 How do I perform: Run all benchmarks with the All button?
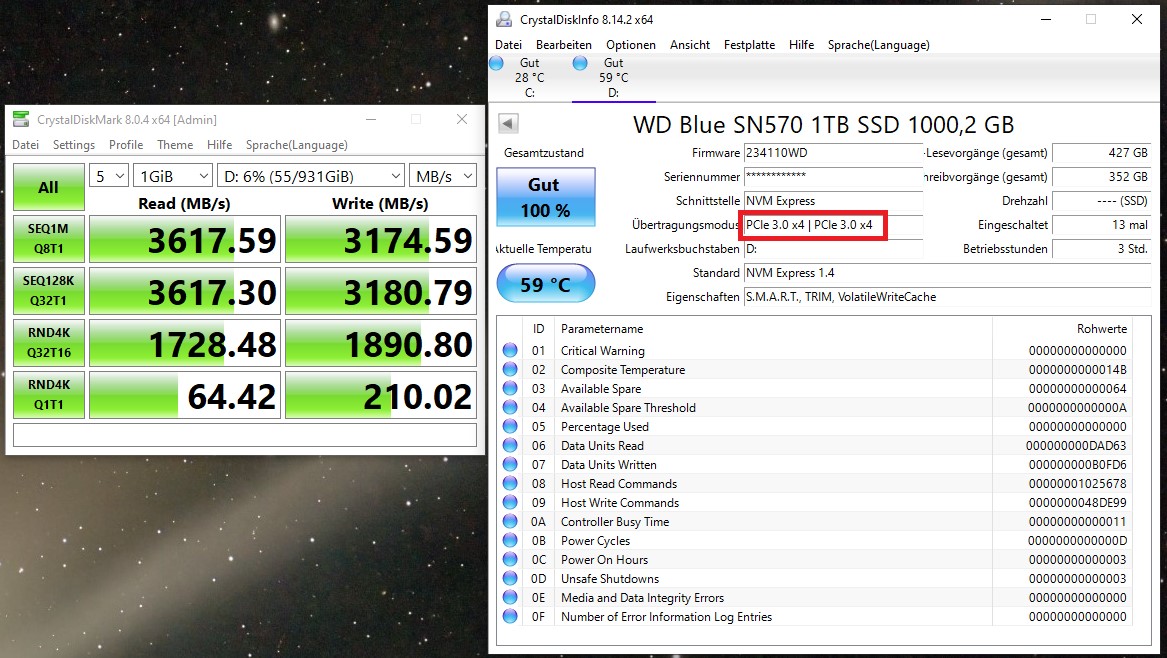pyautogui.click(x=48, y=187)
